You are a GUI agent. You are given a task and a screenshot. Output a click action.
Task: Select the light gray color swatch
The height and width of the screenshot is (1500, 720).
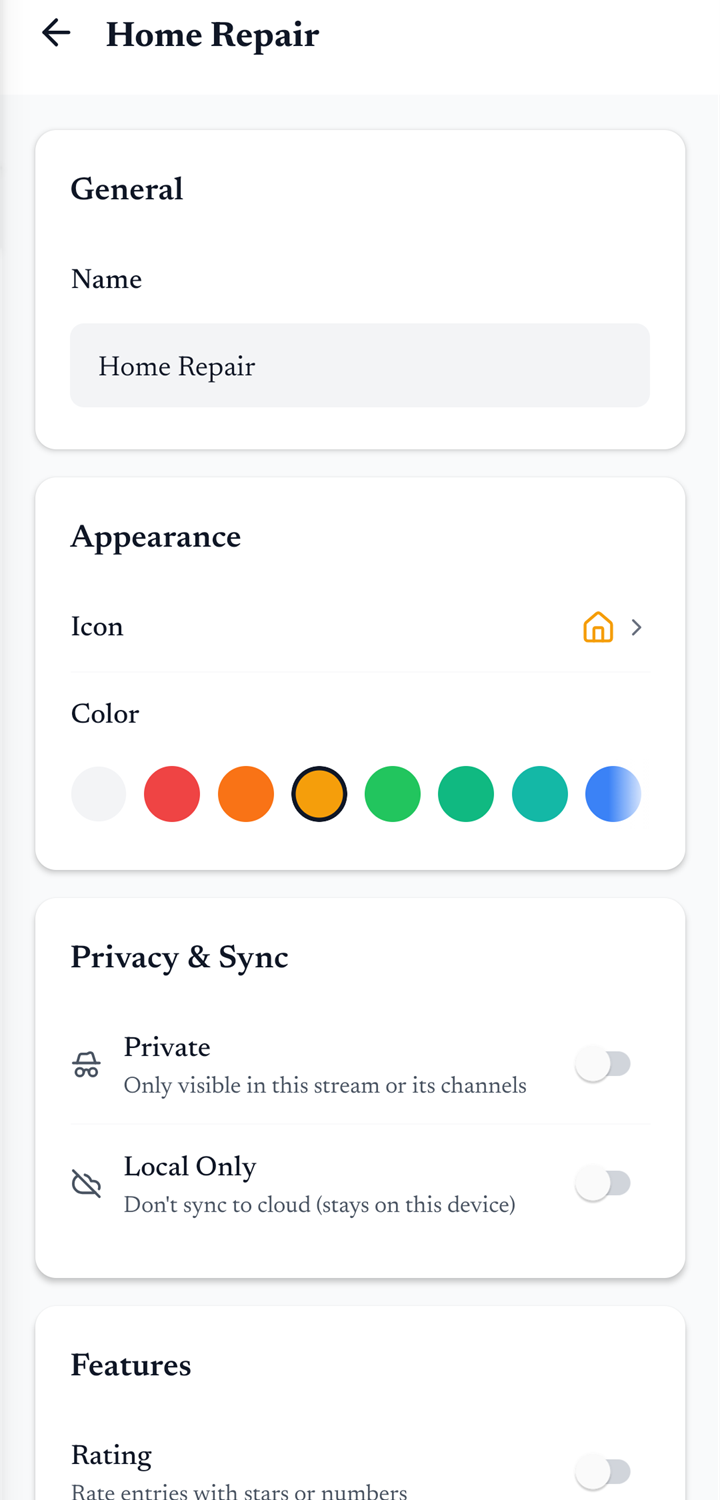[98, 794]
